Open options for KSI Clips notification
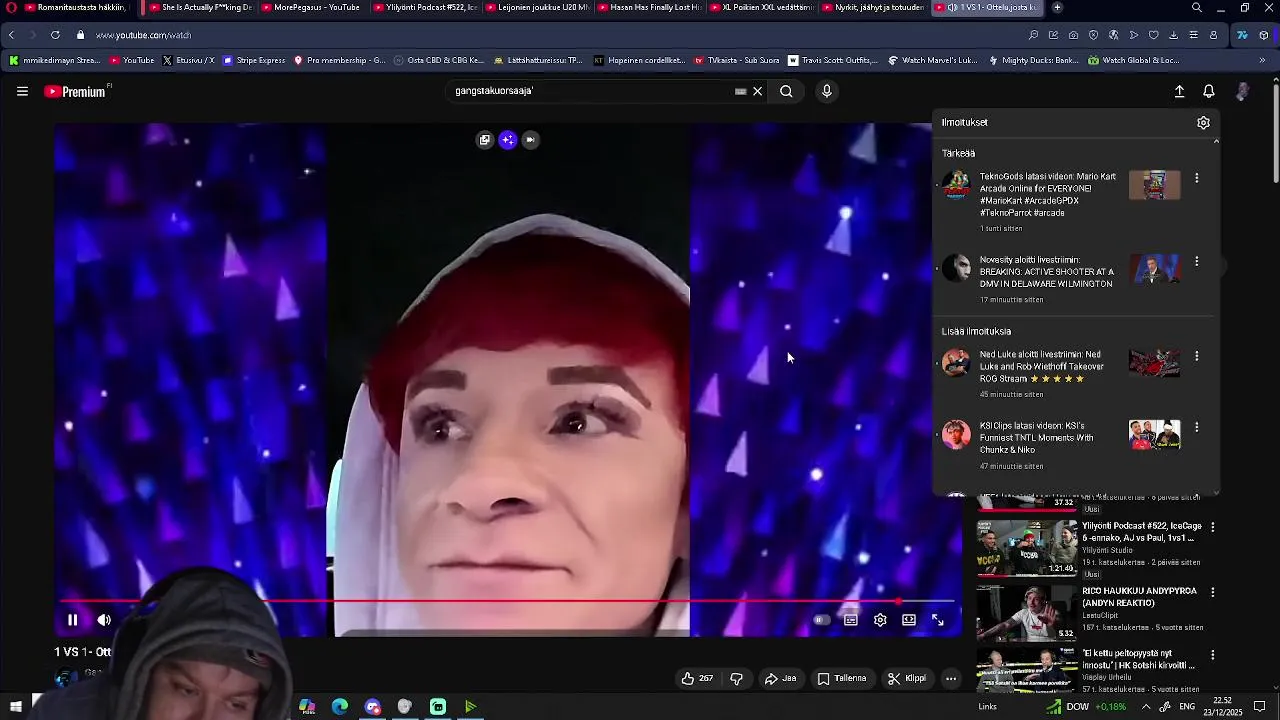1280x720 pixels. click(1196, 427)
